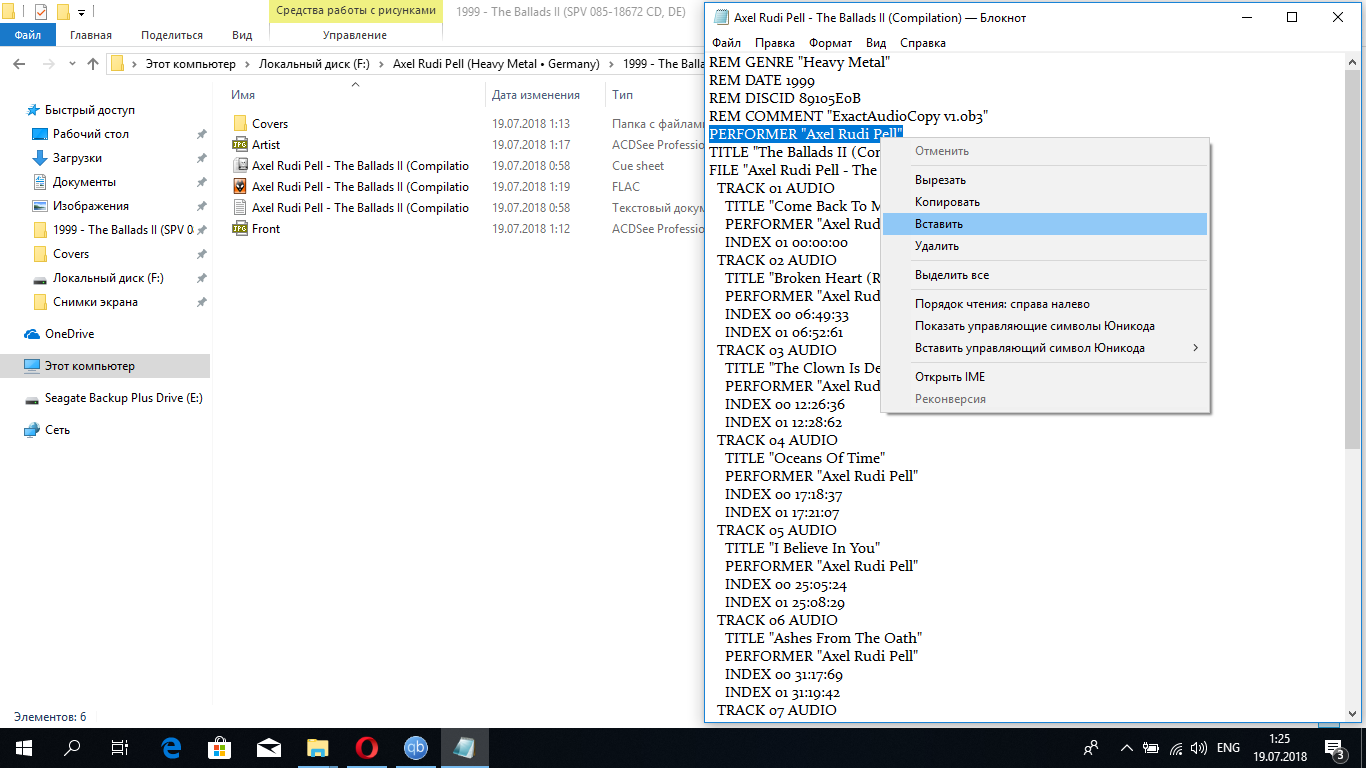1366x768 pixels.
Task: Open Task View on the taskbar
Action: coord(120,748)
